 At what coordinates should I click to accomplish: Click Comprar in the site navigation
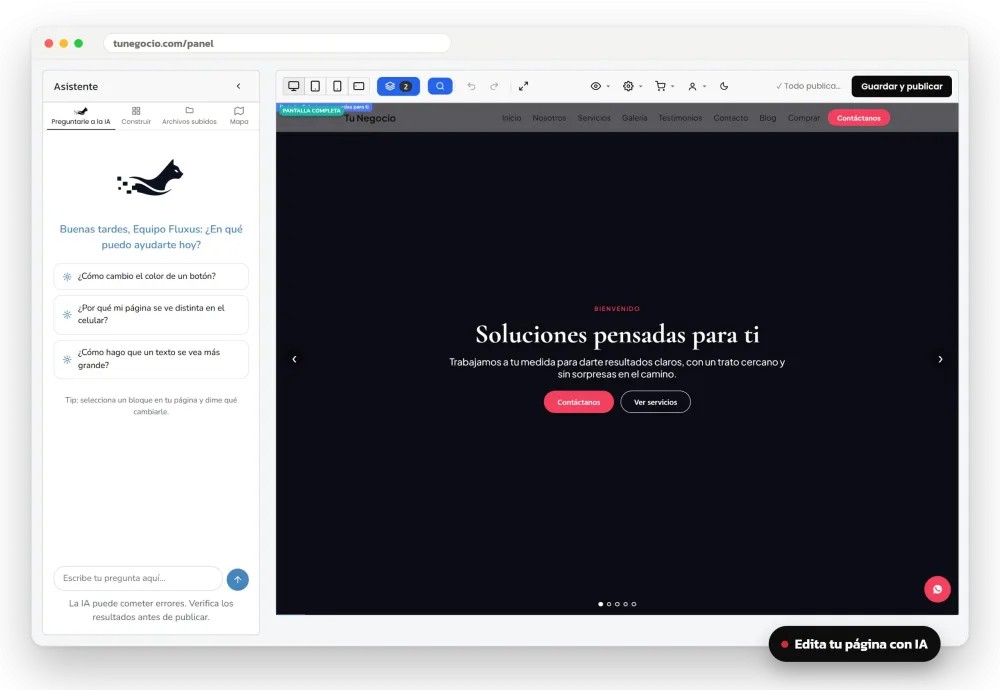pyautogui.click(x=804, y=118)
